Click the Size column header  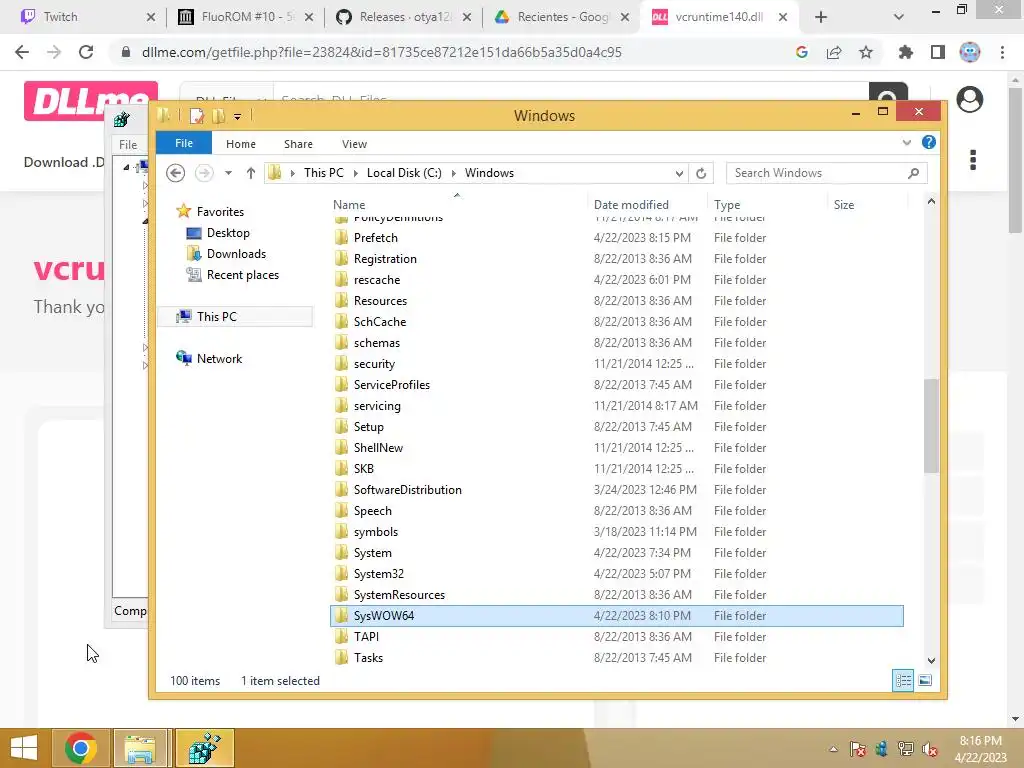pos(867,204)
